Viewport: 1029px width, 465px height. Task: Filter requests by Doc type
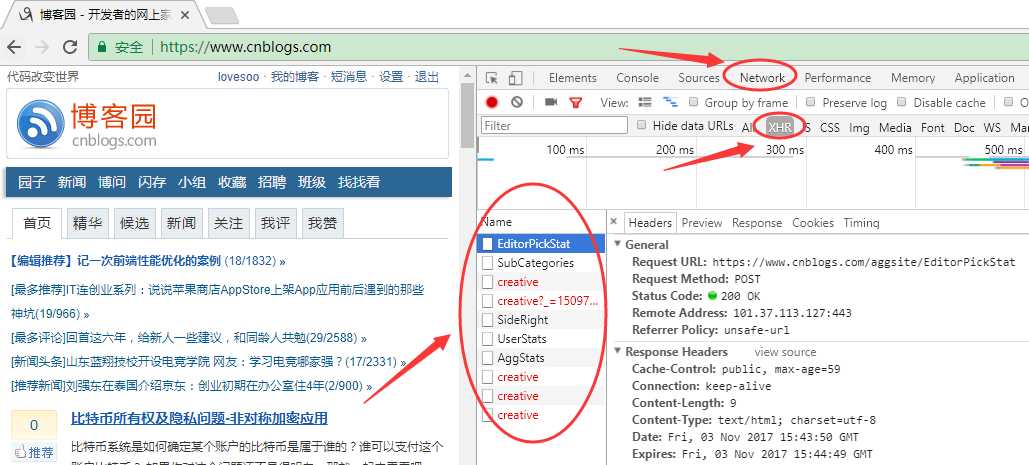964,128
